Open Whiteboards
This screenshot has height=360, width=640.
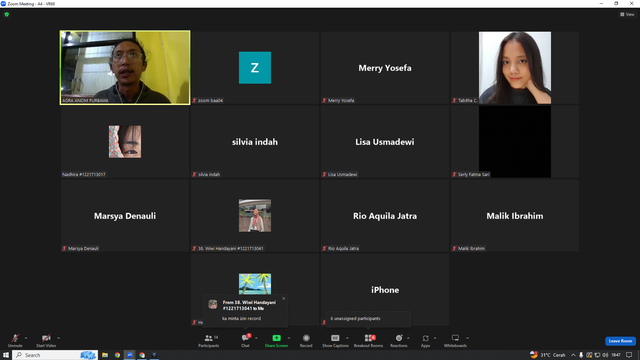click(455, 340)
